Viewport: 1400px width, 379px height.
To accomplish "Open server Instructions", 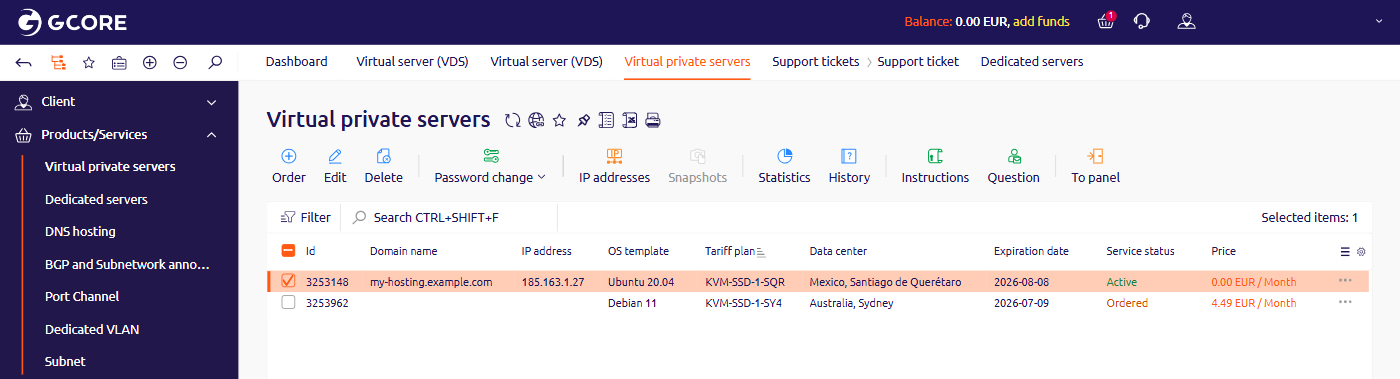I will pyautogui.click(x=935, y=166).
